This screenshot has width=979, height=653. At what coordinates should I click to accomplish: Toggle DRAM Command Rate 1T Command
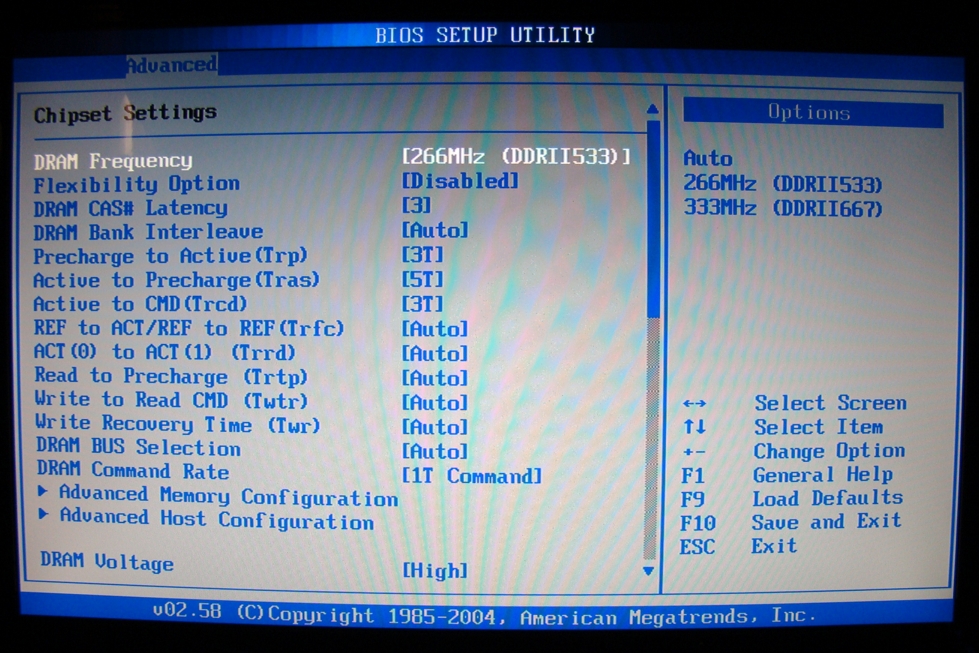coord(471,476)
